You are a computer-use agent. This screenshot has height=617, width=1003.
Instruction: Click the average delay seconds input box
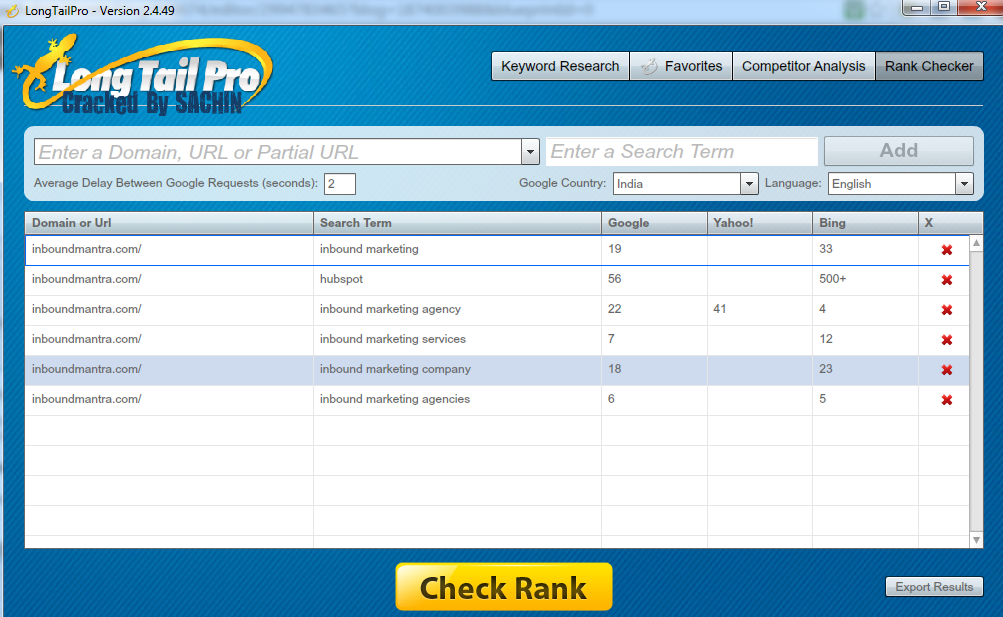(340, 184)
